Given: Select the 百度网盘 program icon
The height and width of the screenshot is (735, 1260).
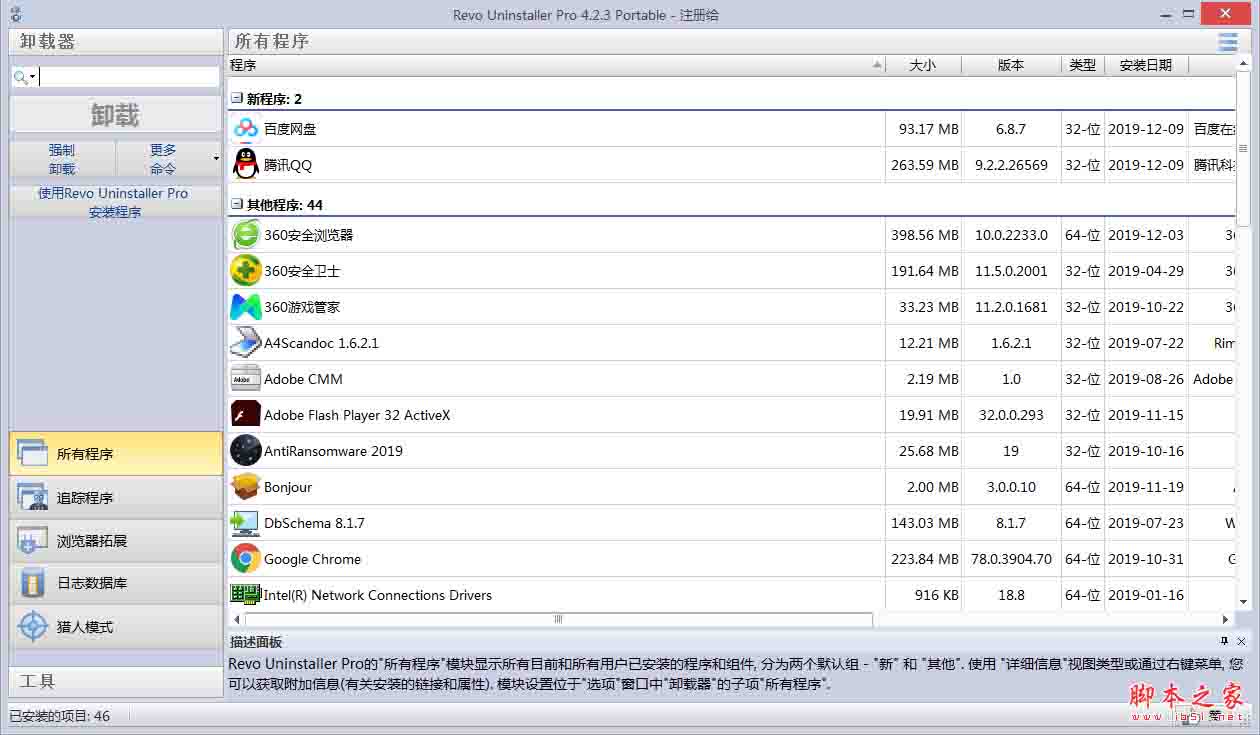Looking at the screenshot, I should coord(245,128).
